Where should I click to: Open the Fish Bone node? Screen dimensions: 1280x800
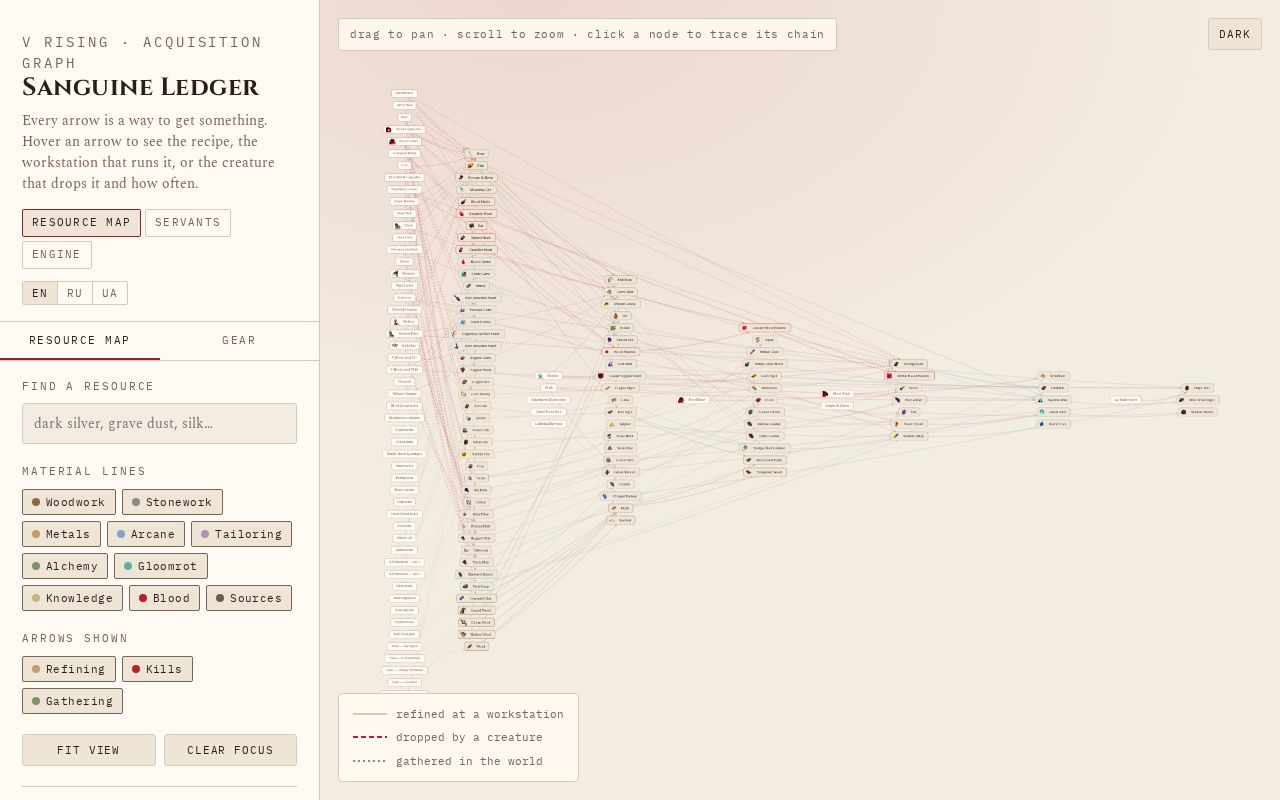click(621, 280)
